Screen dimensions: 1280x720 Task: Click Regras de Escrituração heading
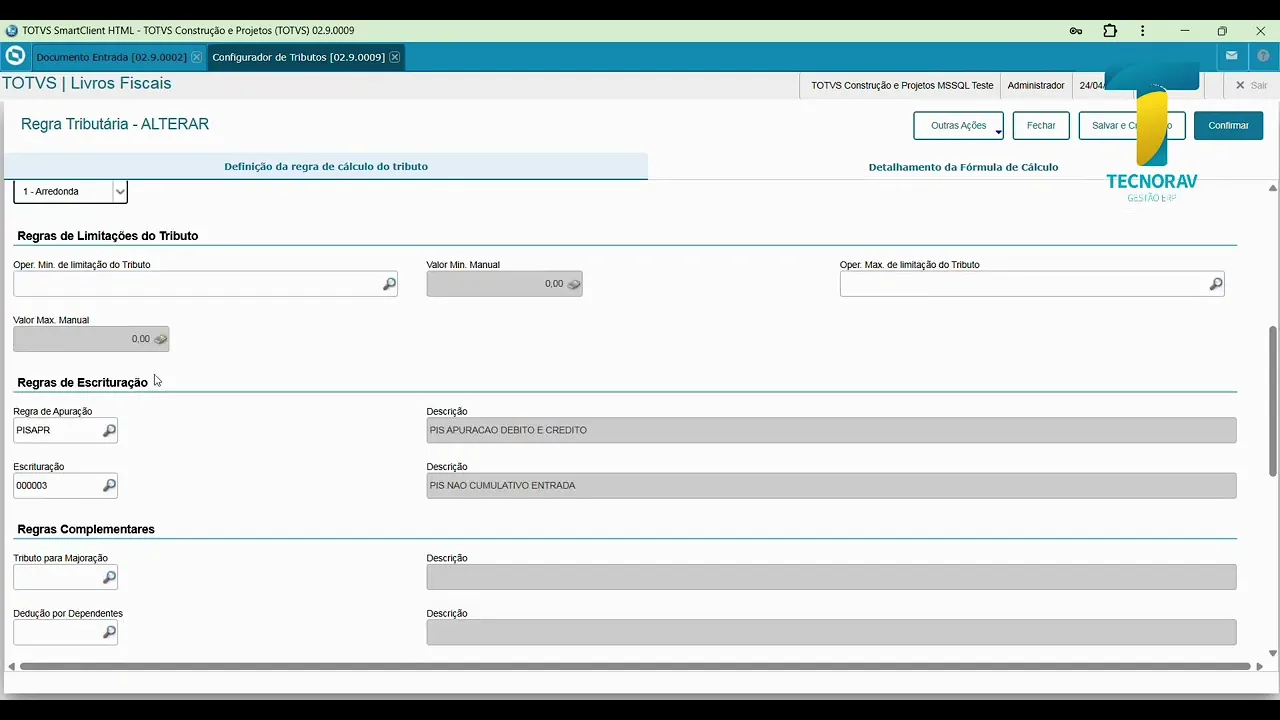(82, 383)
